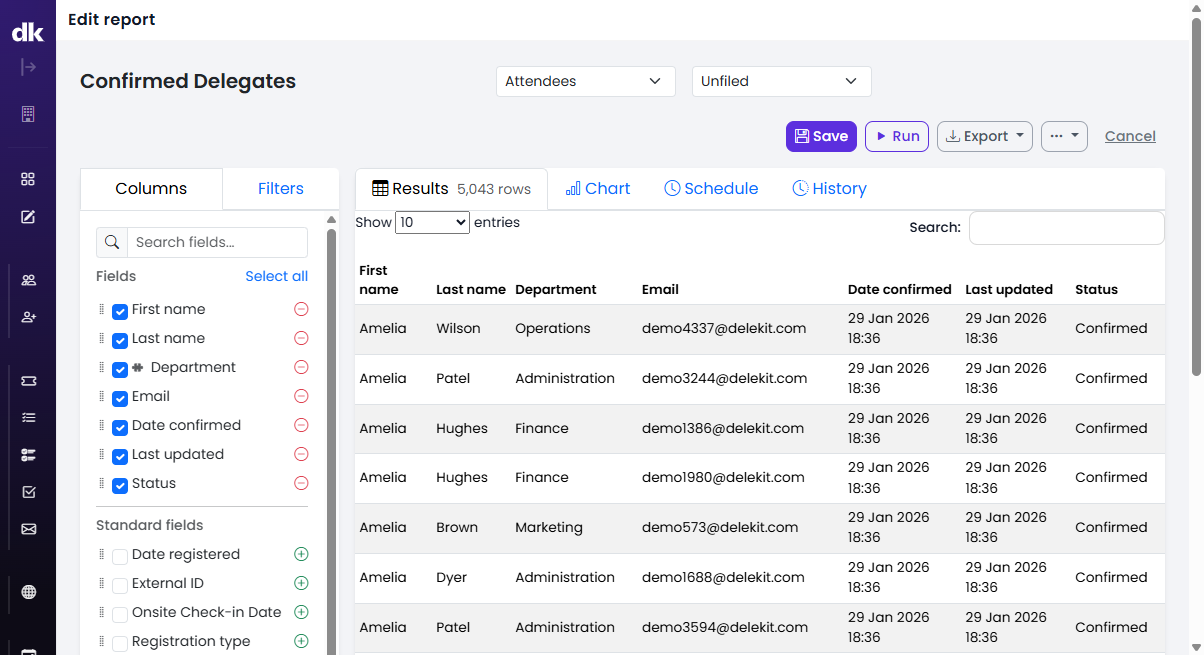Click the Confirmed Delegates report title
Screen dimensions: 1204x655
188,81
